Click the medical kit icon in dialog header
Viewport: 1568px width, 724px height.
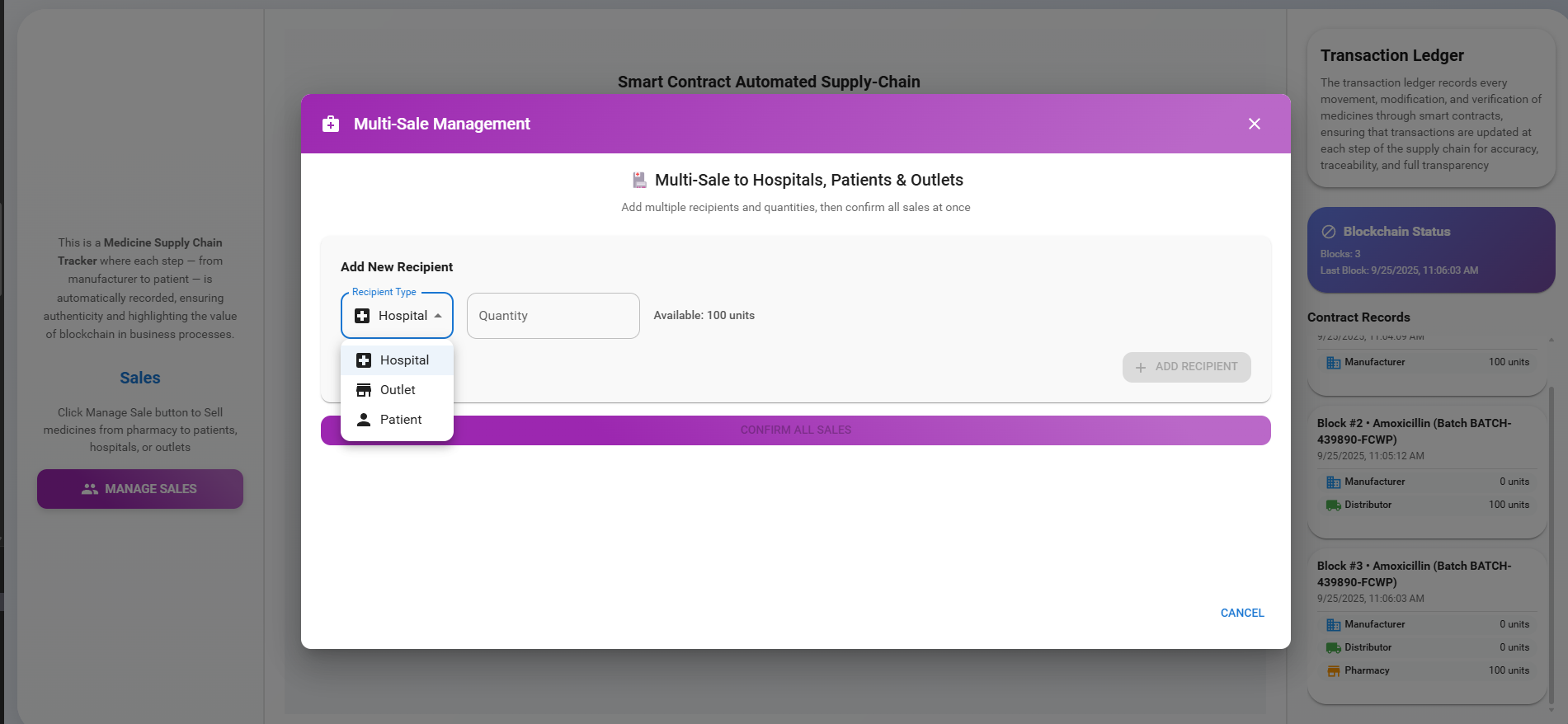[331, 124]
